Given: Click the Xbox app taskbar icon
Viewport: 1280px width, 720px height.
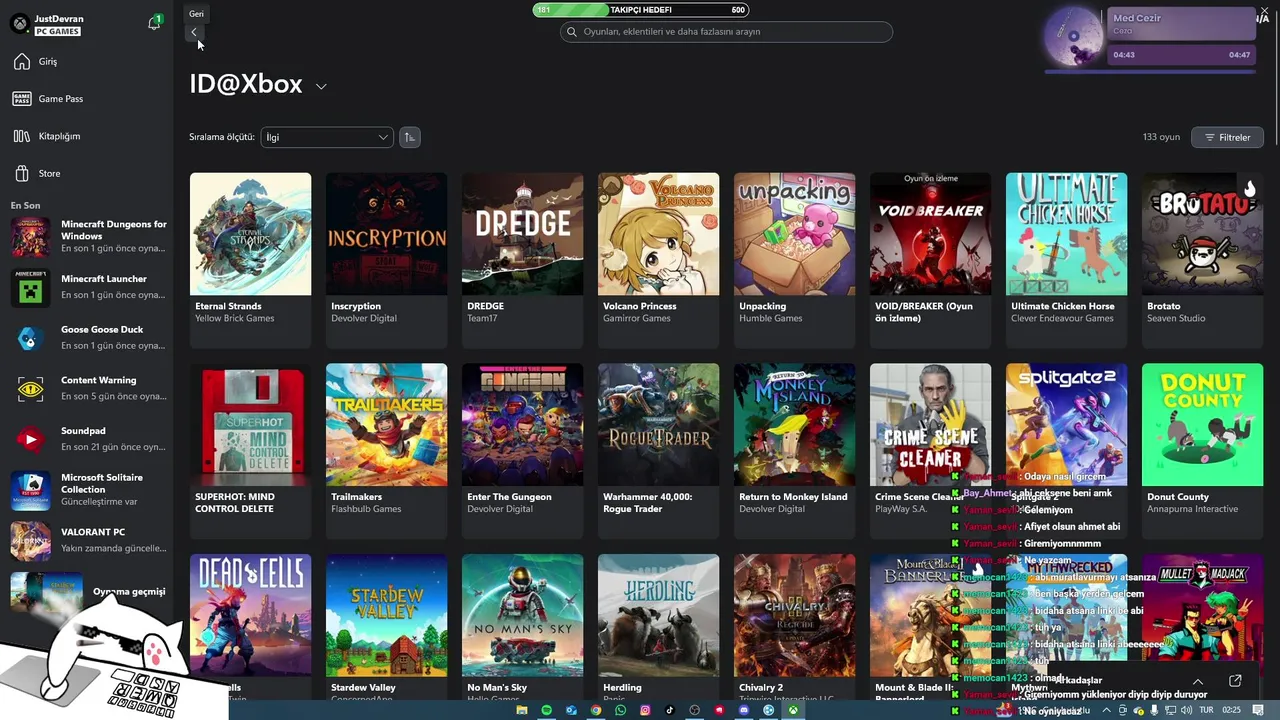Looking at the screenshot, I should (793, 710).
